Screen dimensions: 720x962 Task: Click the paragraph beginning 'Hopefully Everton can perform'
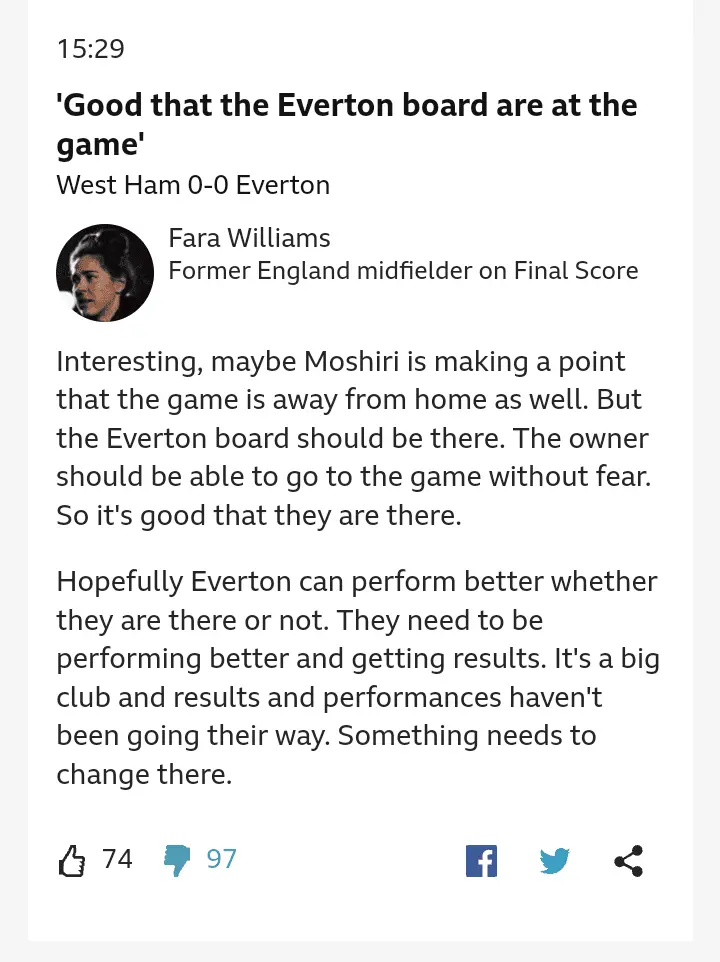357,677
